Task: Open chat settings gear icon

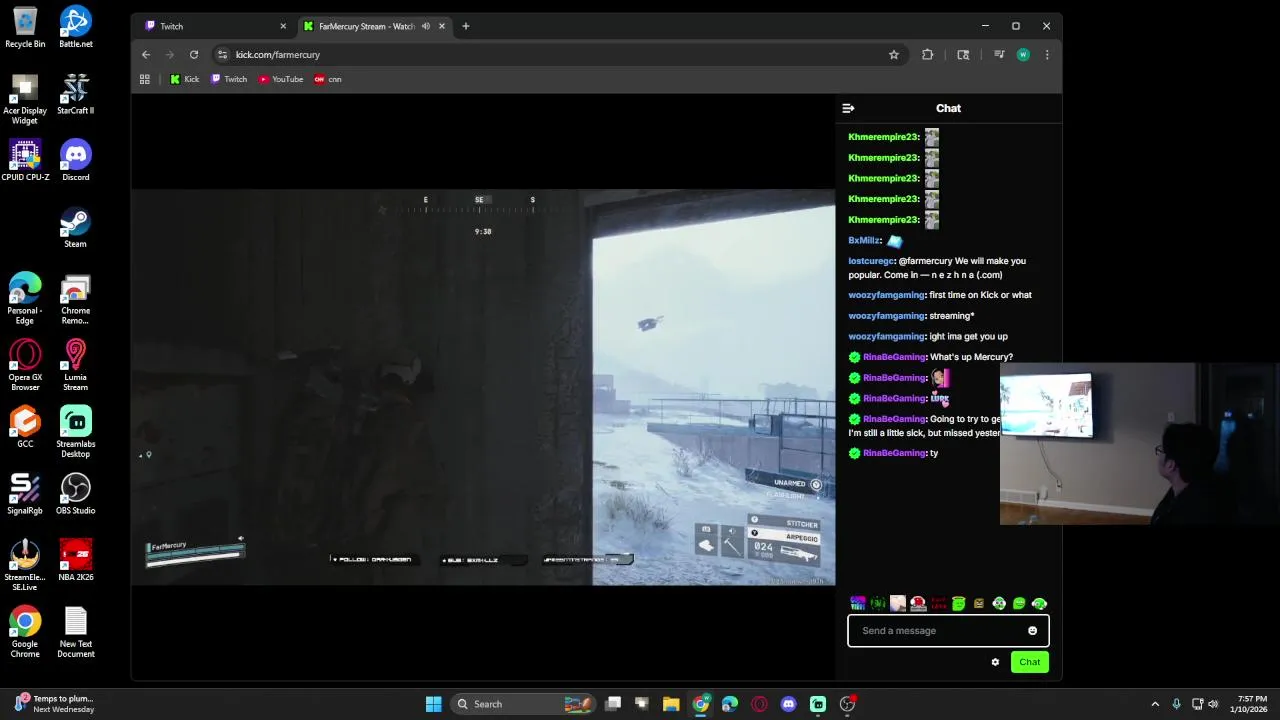Action: click(995, 662)
